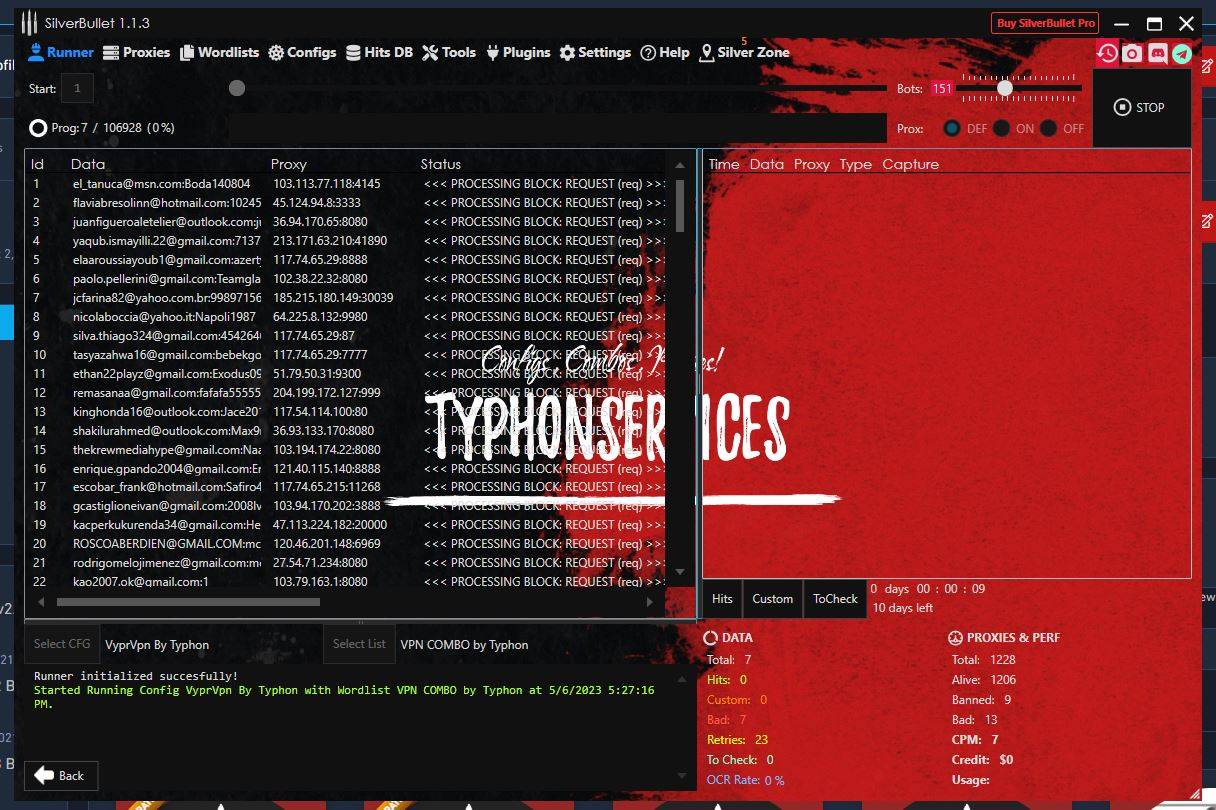
Task: Click the Bots value 151 field
Action: (941, 88)
